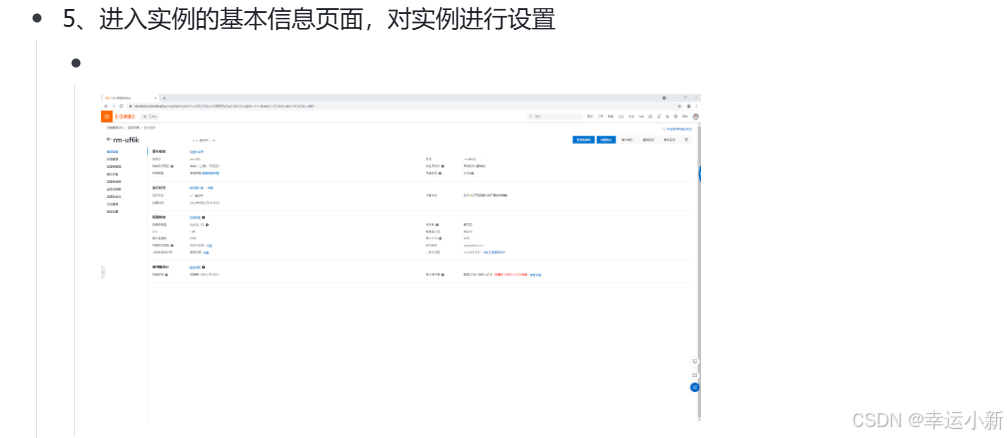Click the browser back arrow button

[x=105, y=106]
